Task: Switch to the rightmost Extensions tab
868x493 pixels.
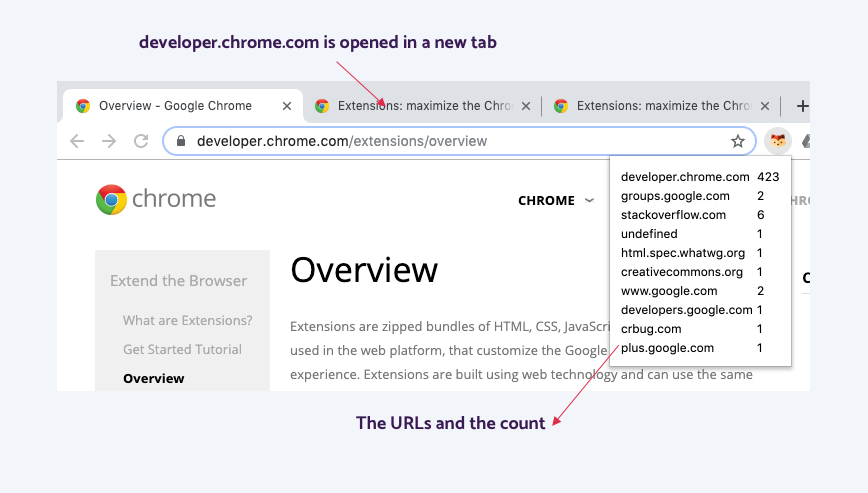Action: (661, 106)
